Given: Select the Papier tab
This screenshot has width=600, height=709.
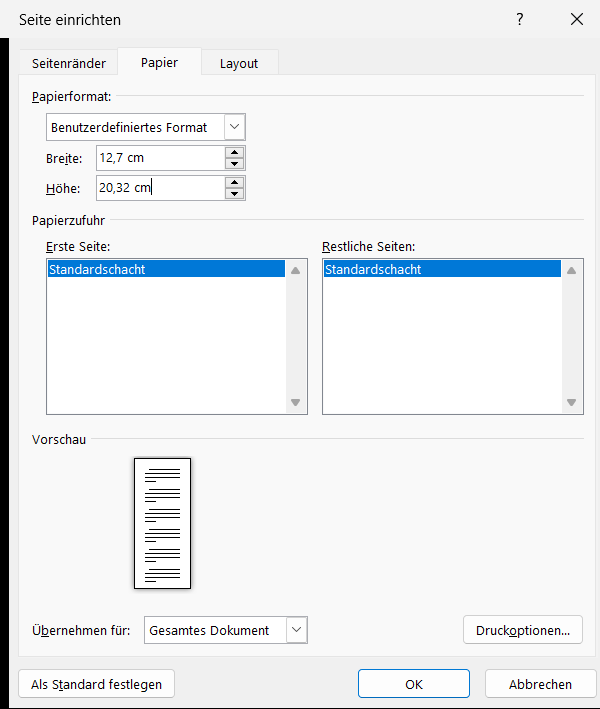Looking at the screenshot, I should (159, 62).
